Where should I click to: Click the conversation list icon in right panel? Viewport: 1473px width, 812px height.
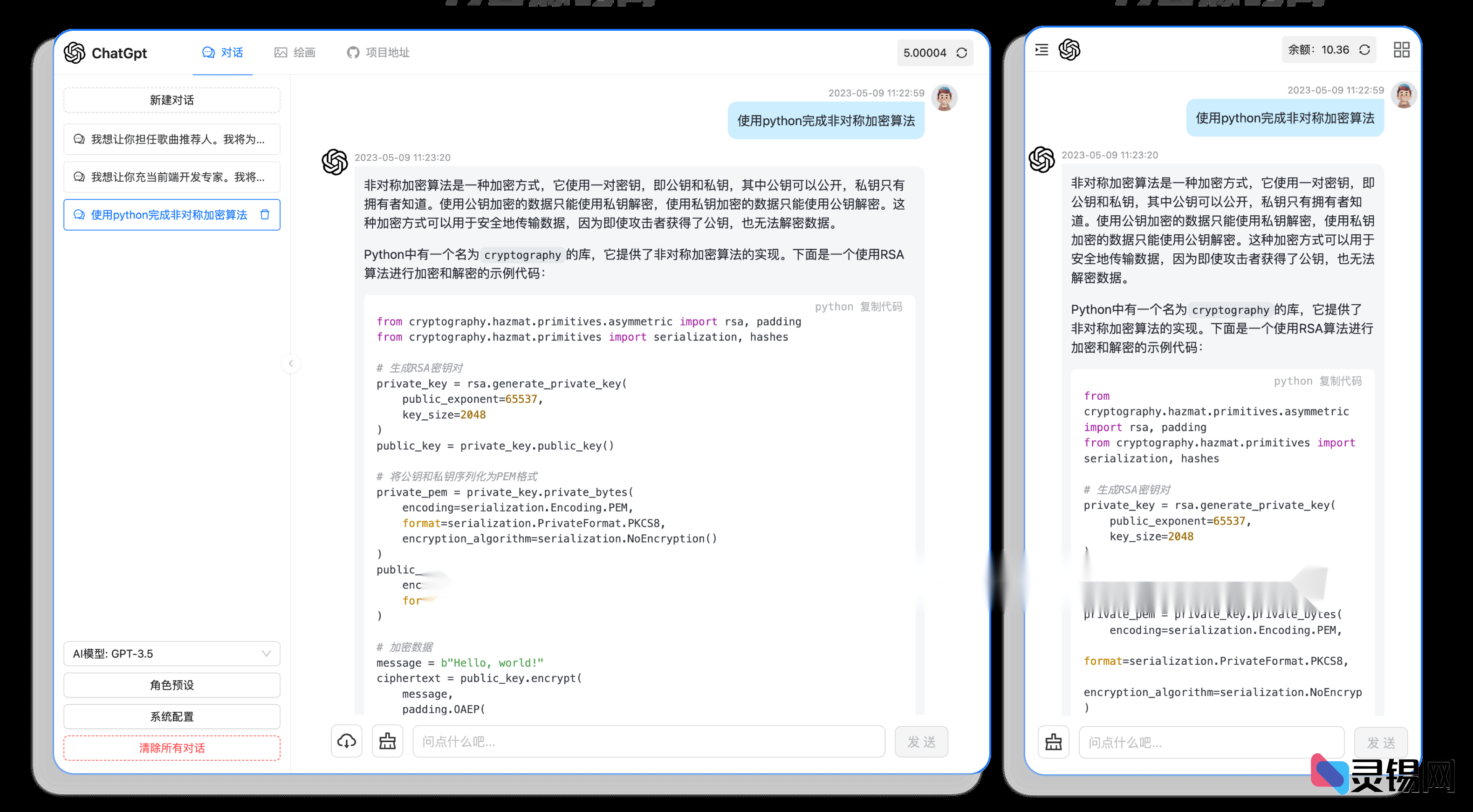tap(1041, 50)
